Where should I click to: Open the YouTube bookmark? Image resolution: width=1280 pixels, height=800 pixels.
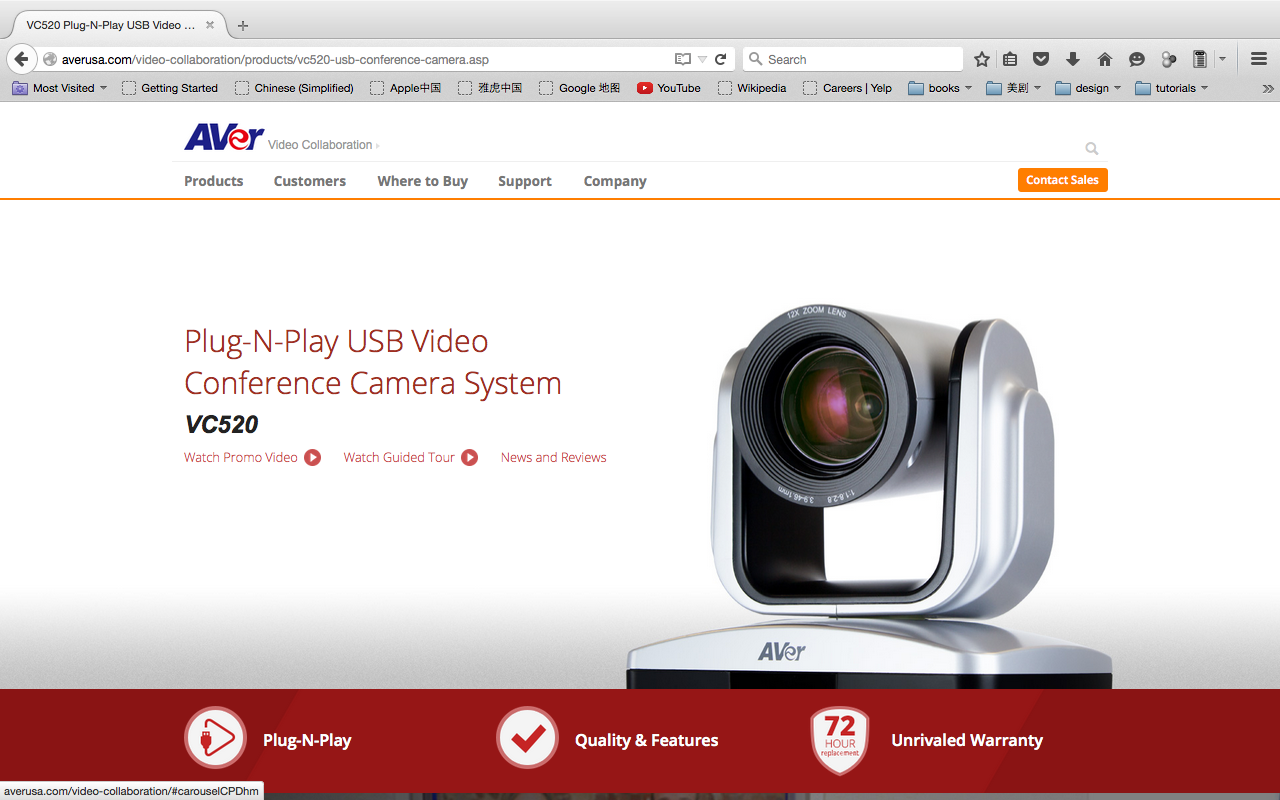click(669, 88)
